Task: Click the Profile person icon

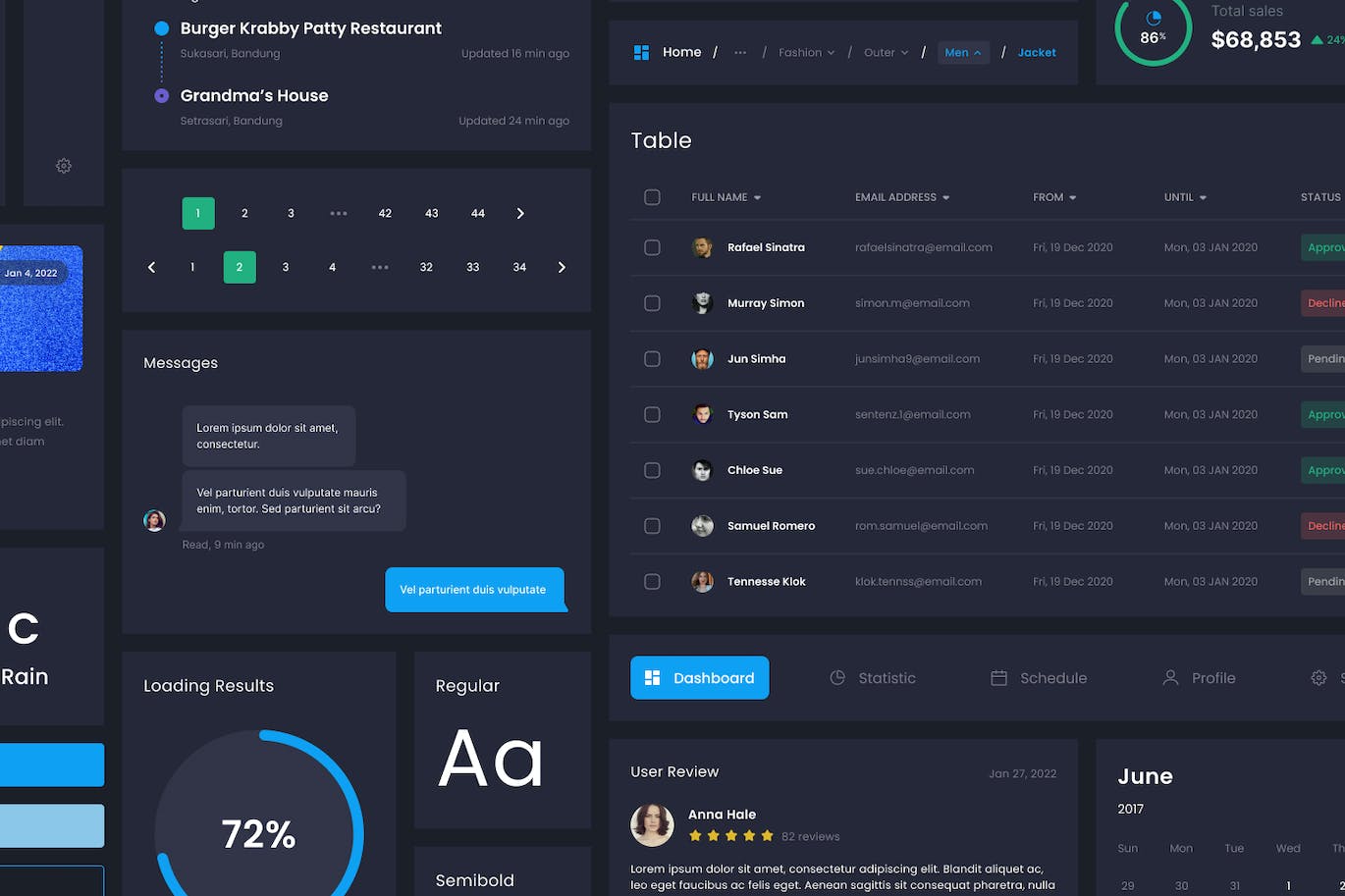Action: coord(1170,678)
